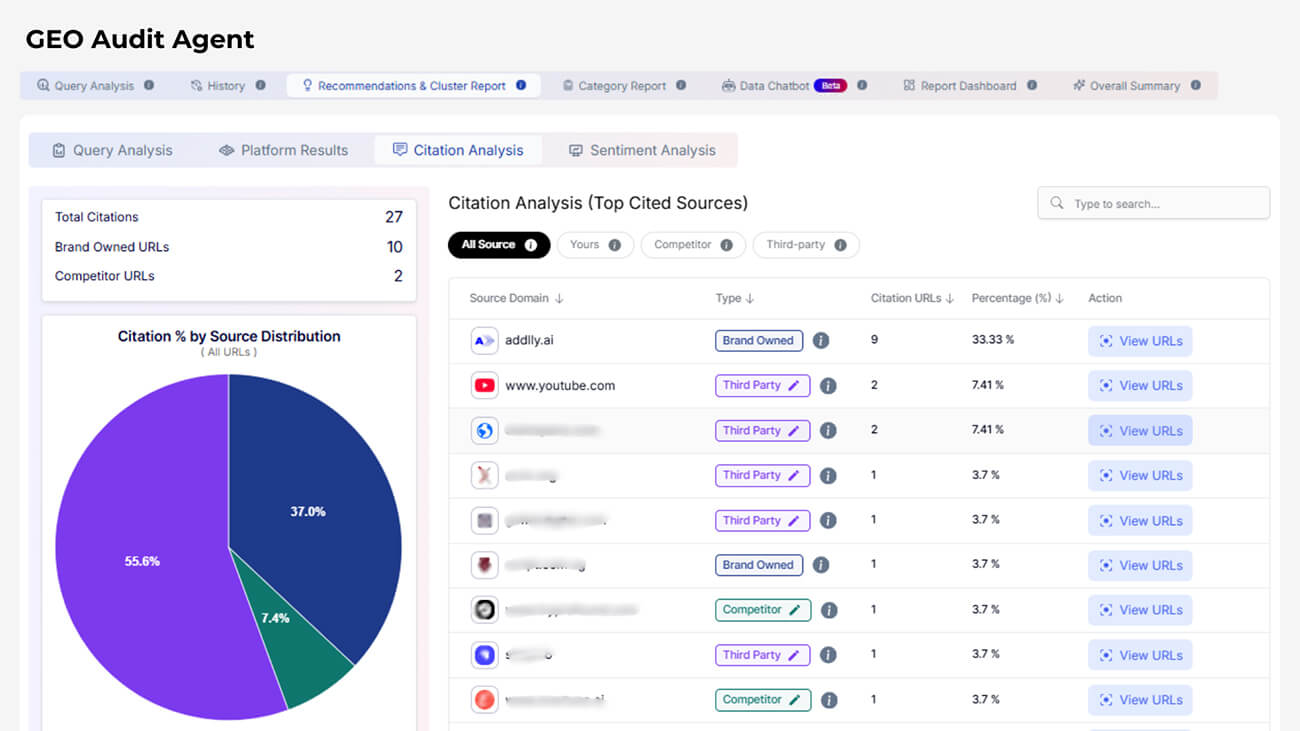Click the red circle favicon in bottom row
Viewport: 1300px width, 731px height.
[484, 699]
